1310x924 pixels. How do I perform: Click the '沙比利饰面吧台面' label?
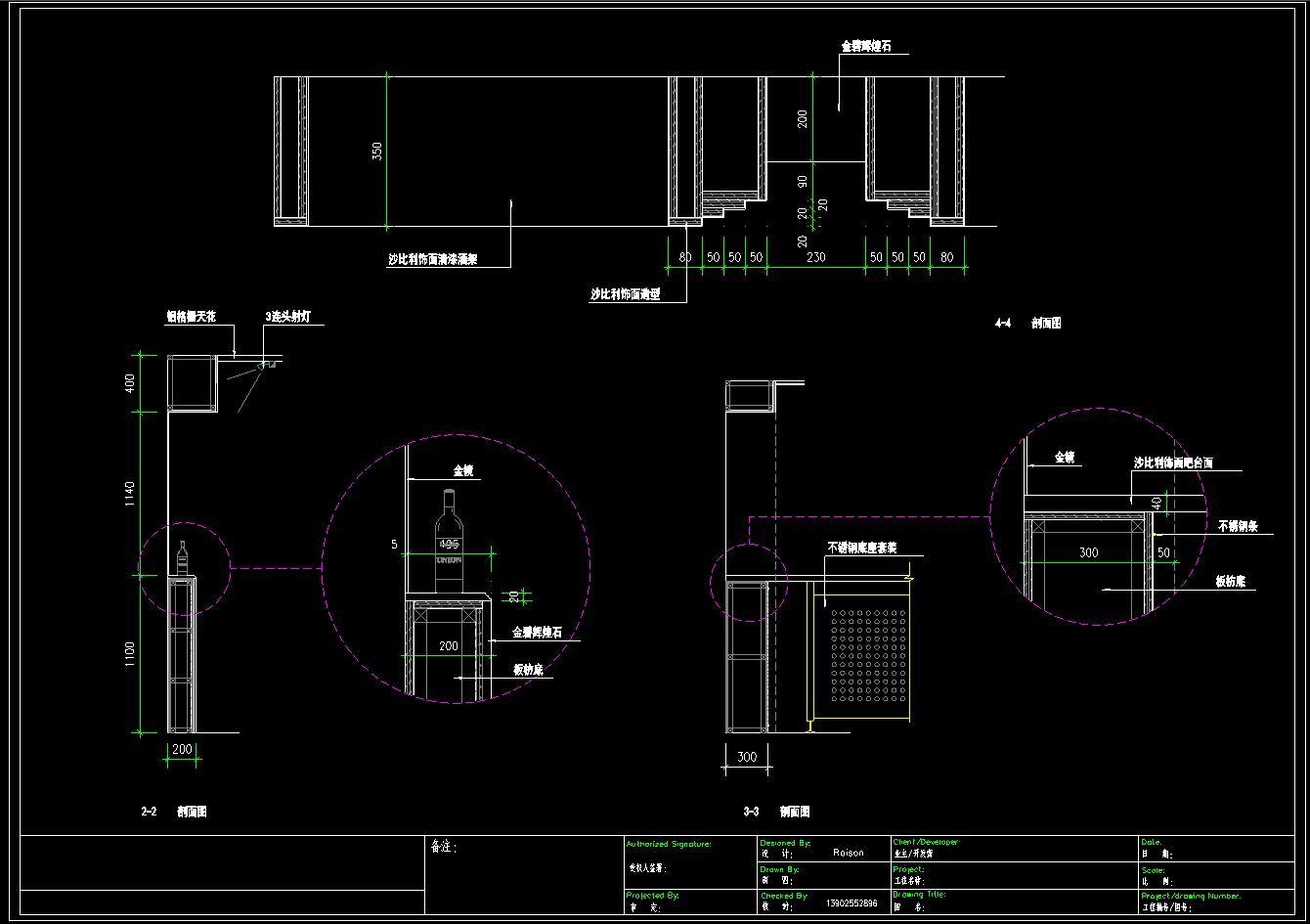click(x=1173, y=462)
